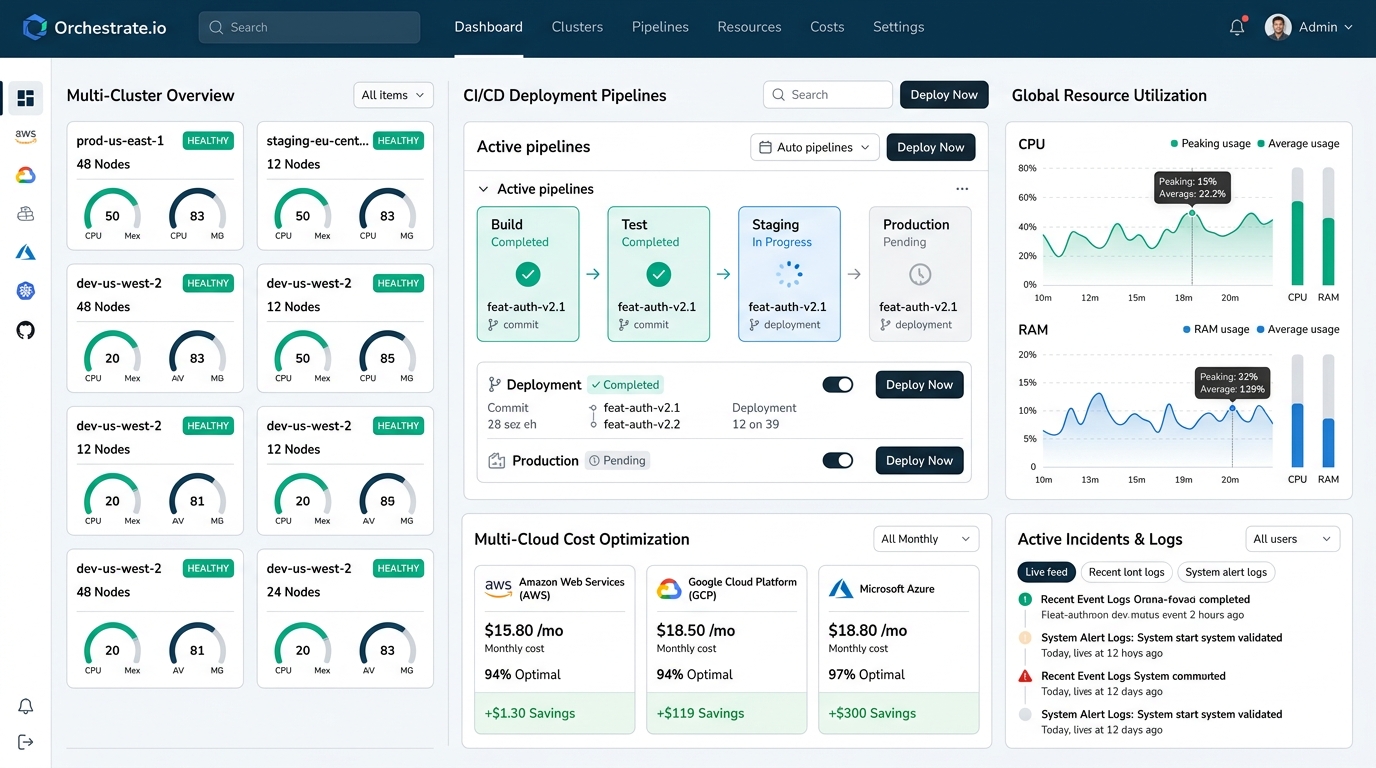
Task: Open the All Monthly dropdown
Action: (x=925, y=539)
